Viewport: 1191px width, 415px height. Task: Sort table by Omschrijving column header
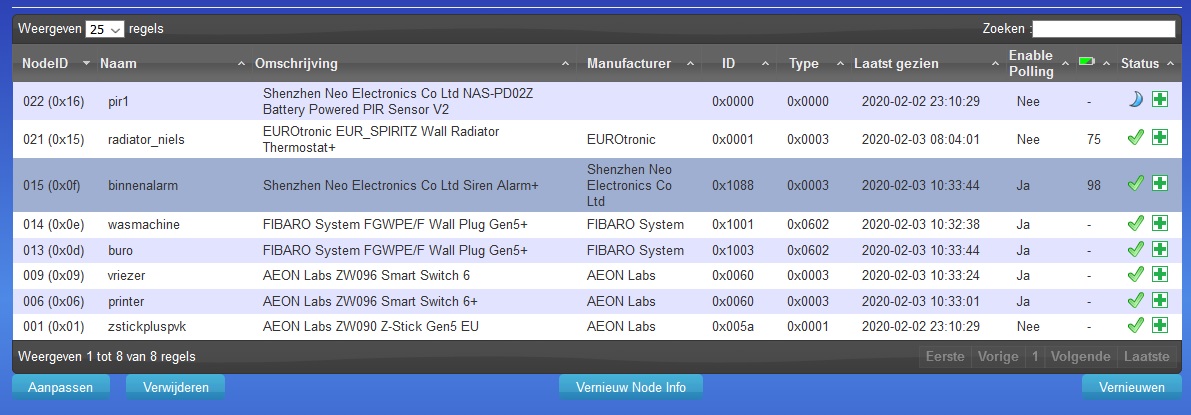click(x=296, y=64)
